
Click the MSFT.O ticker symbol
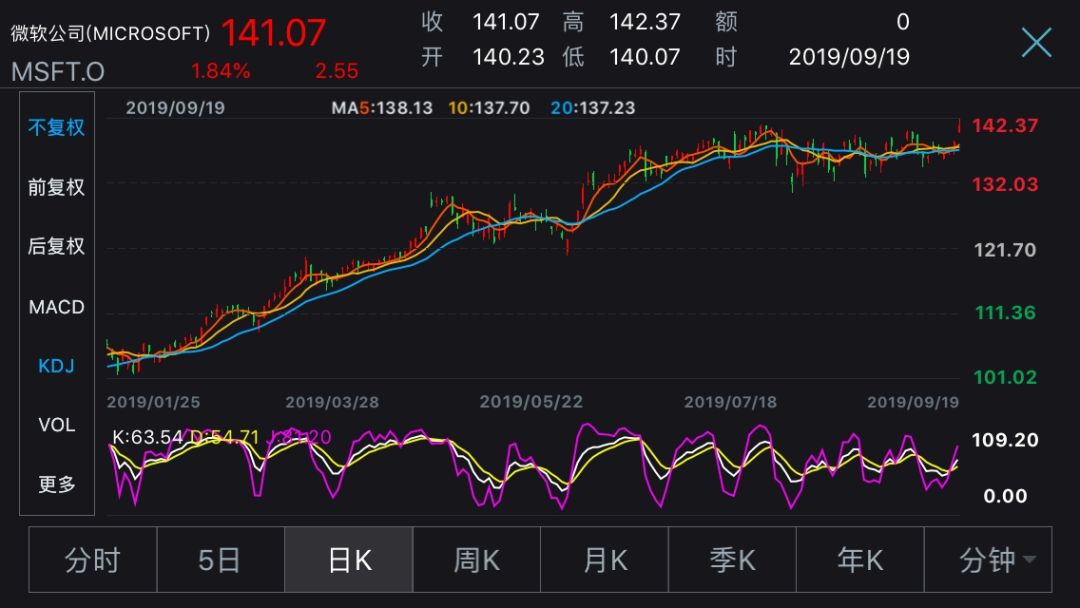click(x=58, y=72)
